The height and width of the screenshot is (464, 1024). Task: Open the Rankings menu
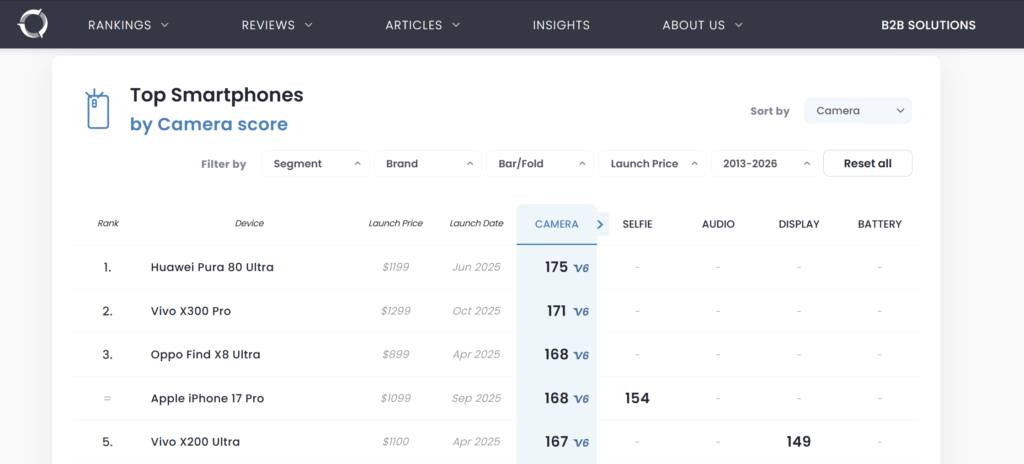coord(128,25)
